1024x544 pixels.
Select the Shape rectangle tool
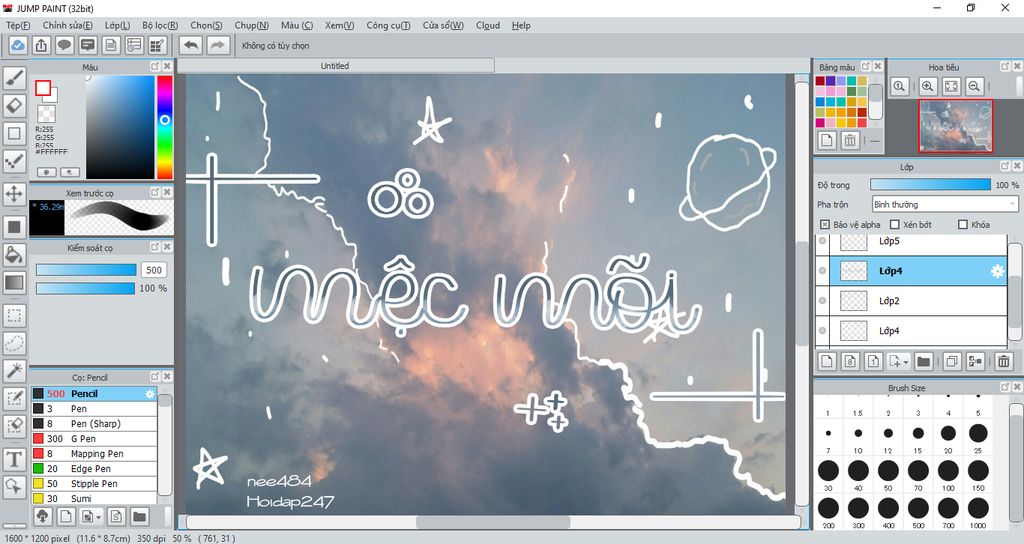14,133
